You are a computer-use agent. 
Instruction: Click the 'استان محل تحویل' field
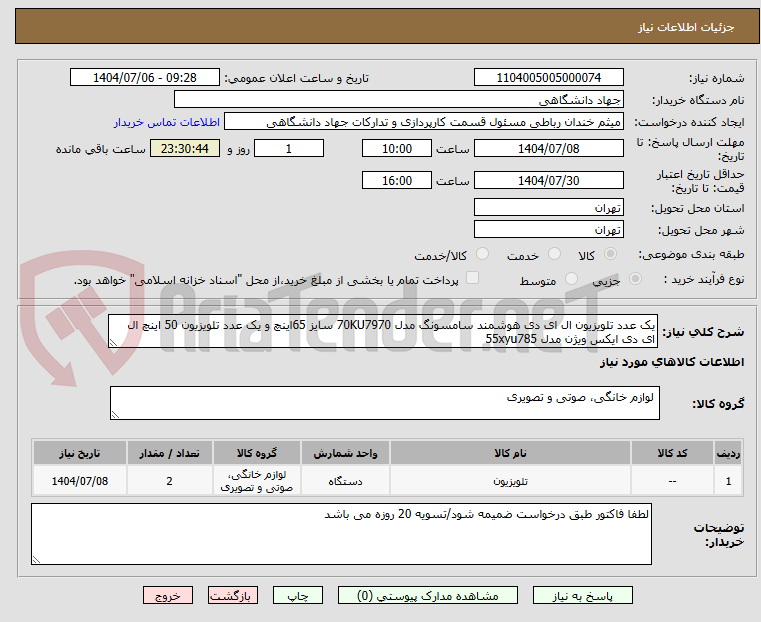(x=548, y=207)
